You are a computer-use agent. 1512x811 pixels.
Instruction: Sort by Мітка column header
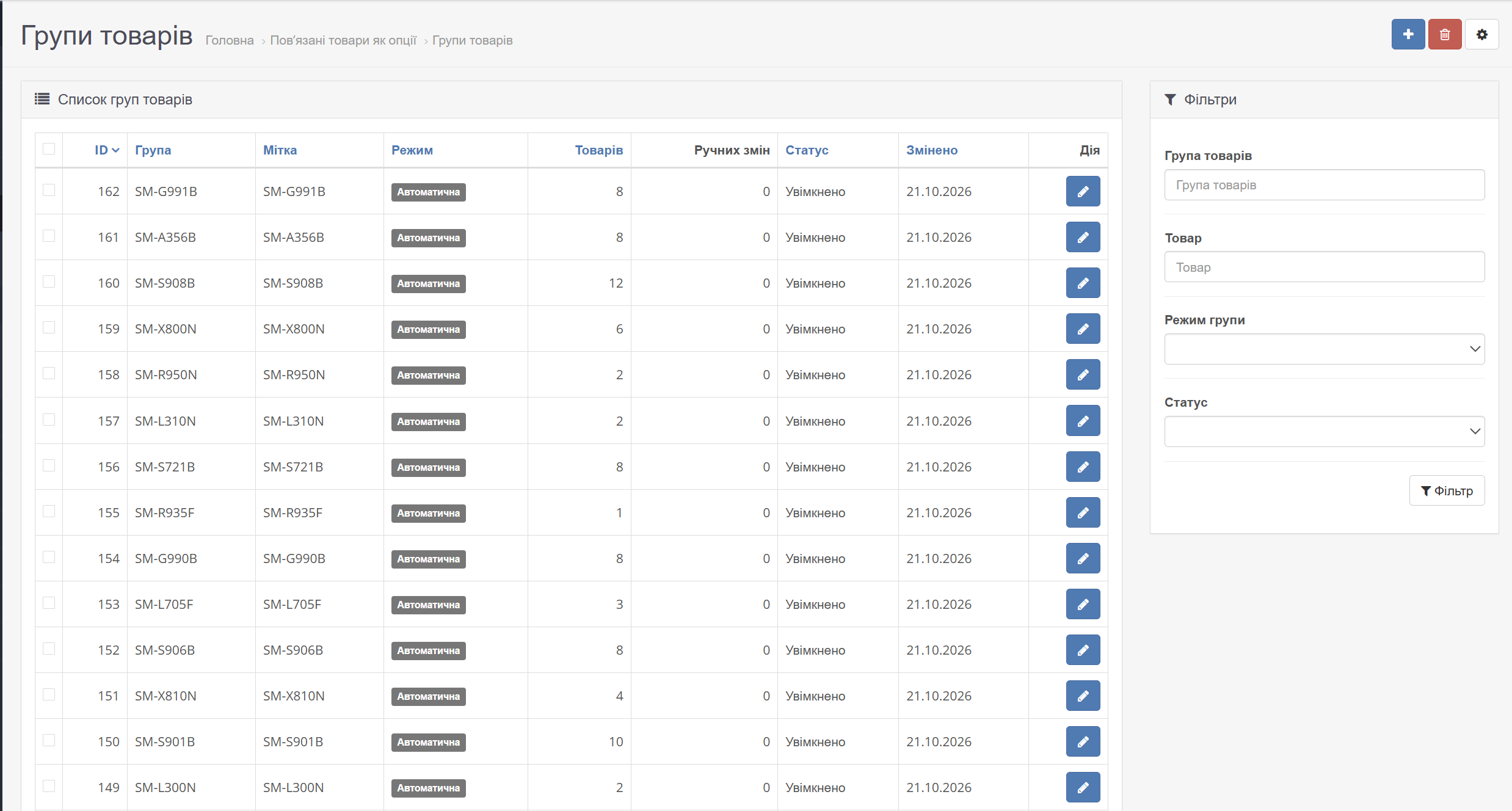coord(280,150)
